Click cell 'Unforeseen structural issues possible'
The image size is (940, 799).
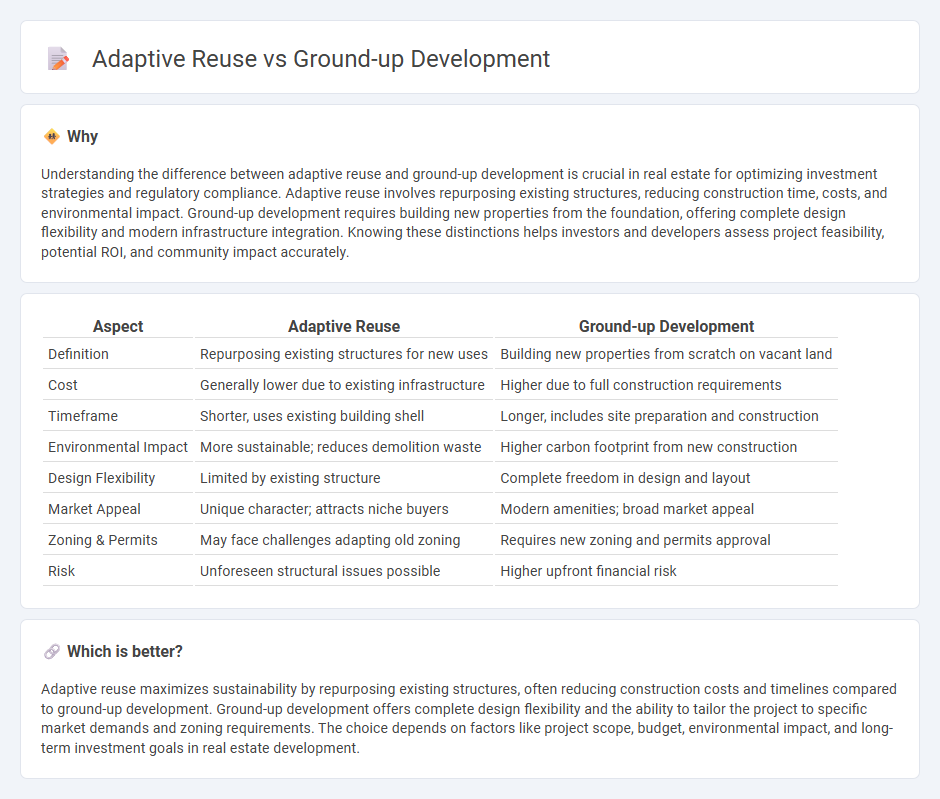pos(344,571)
